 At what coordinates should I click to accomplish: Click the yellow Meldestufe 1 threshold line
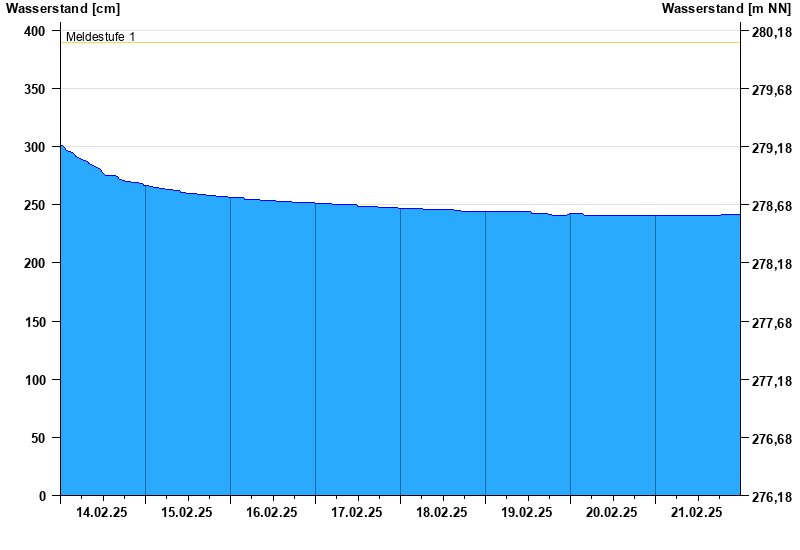401,43
